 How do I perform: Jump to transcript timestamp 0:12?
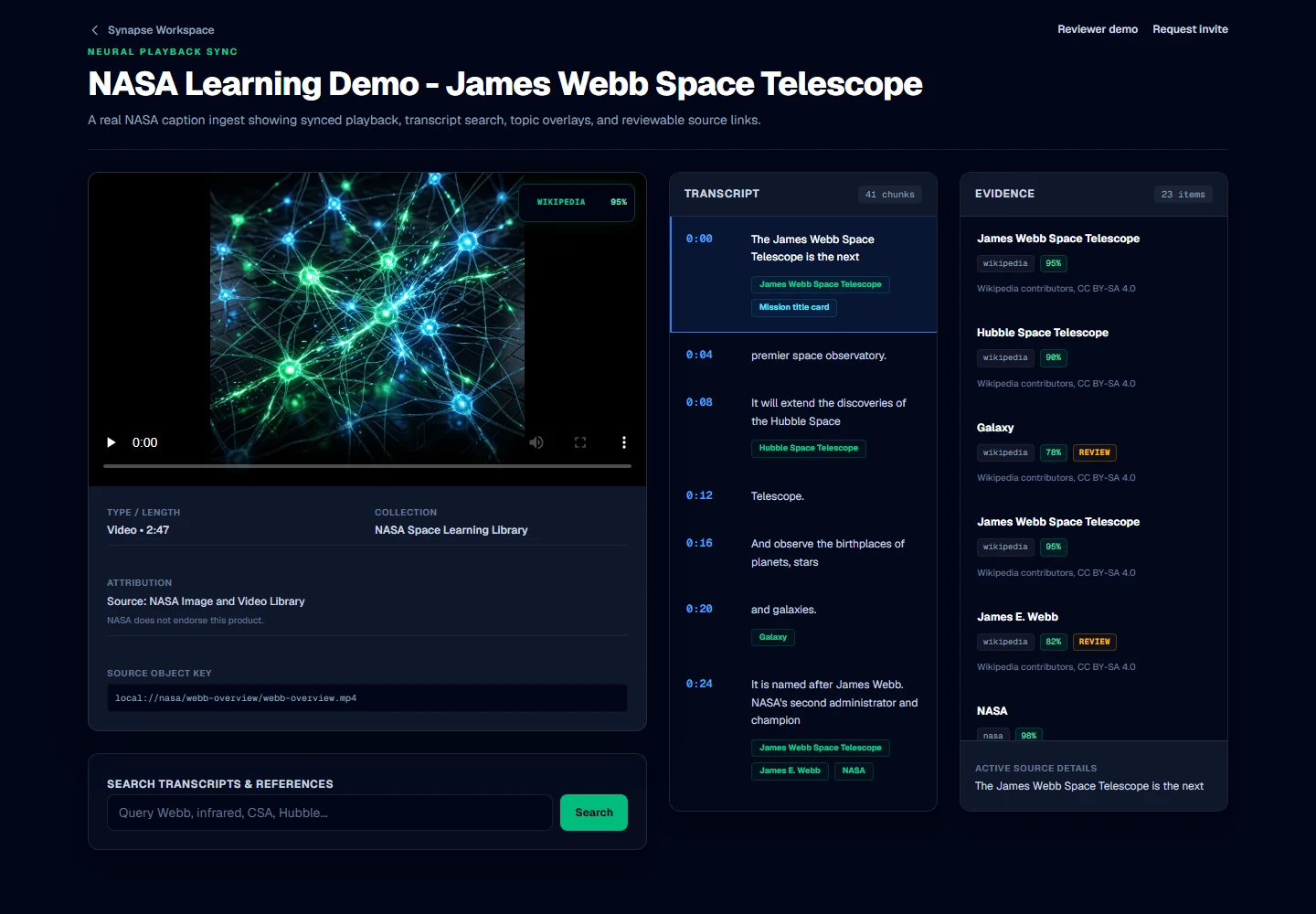tap(699, 495)
